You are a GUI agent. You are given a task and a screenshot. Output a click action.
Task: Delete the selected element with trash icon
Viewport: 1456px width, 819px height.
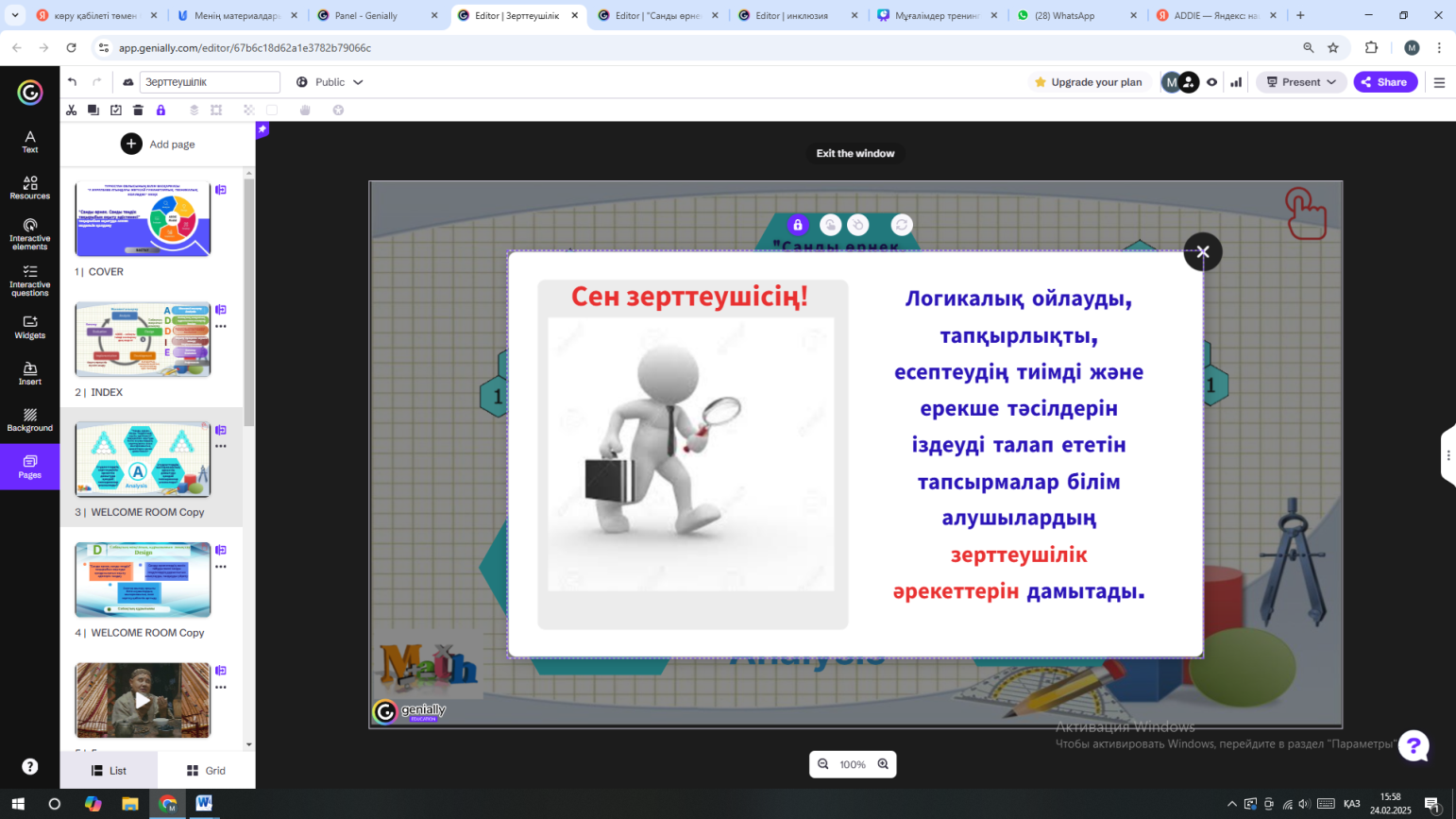coord(138,111)
